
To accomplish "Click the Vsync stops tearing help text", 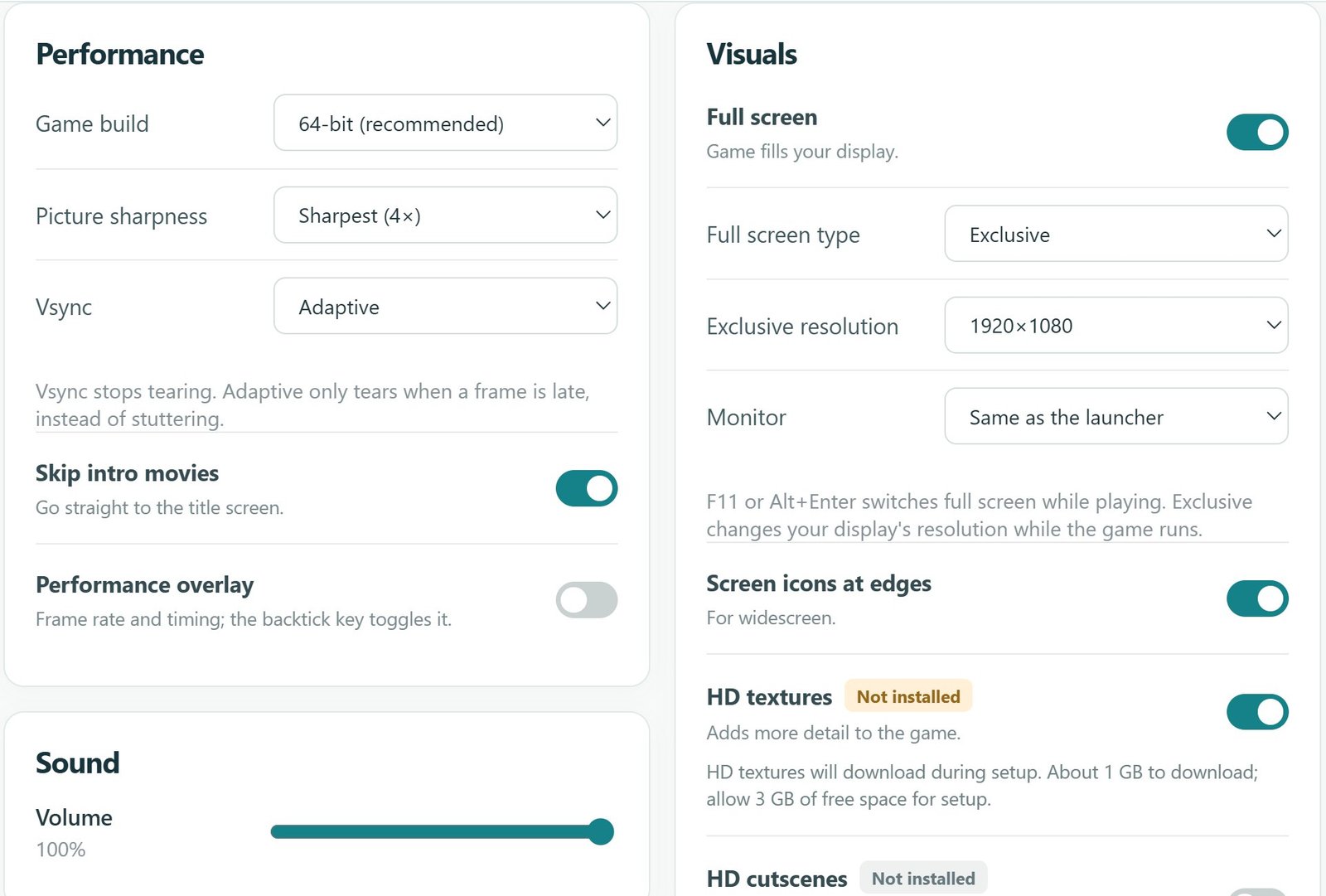I will click(312, 404).
